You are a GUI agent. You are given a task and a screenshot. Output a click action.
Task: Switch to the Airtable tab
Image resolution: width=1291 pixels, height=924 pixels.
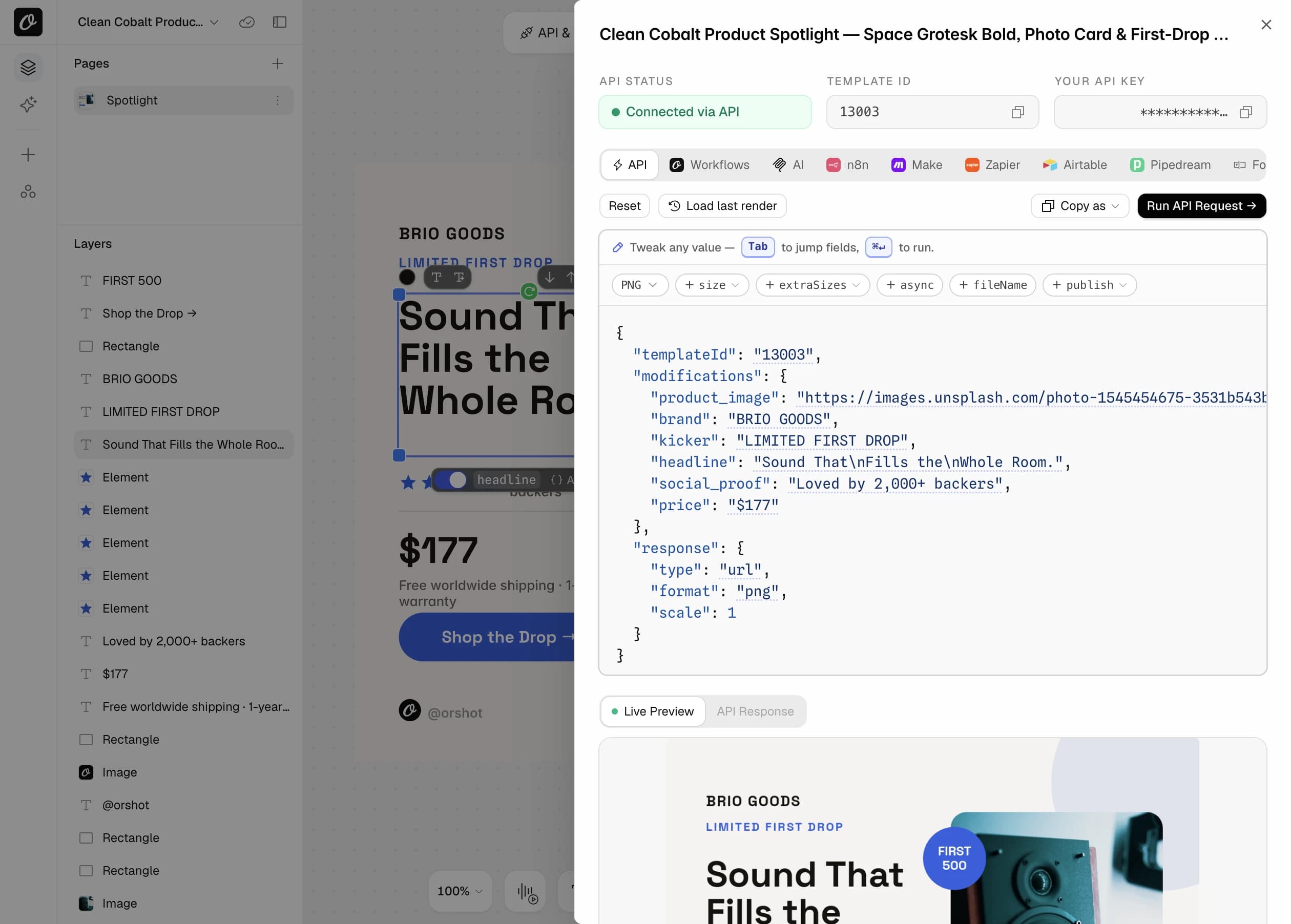pos(1074,165)
